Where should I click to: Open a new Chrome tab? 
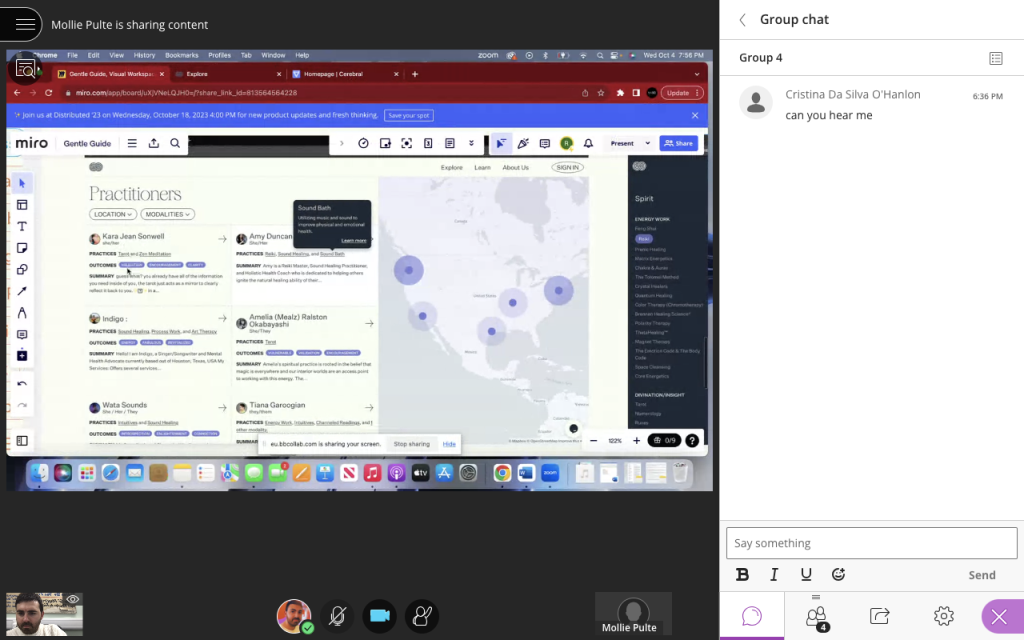click(x=415, y=74)
